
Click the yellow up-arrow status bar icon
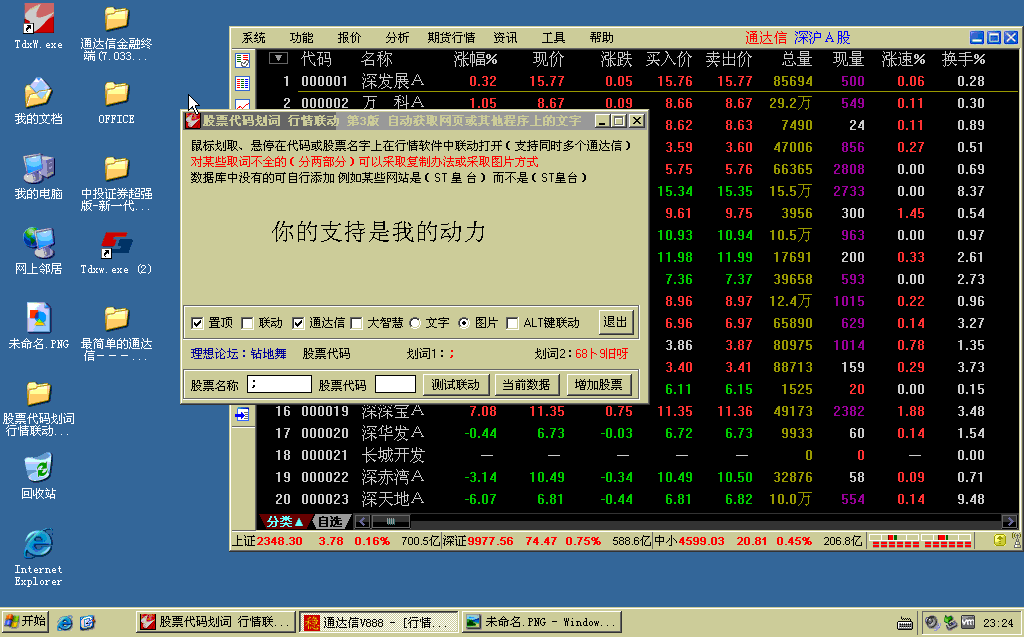tap(1000, 540)
